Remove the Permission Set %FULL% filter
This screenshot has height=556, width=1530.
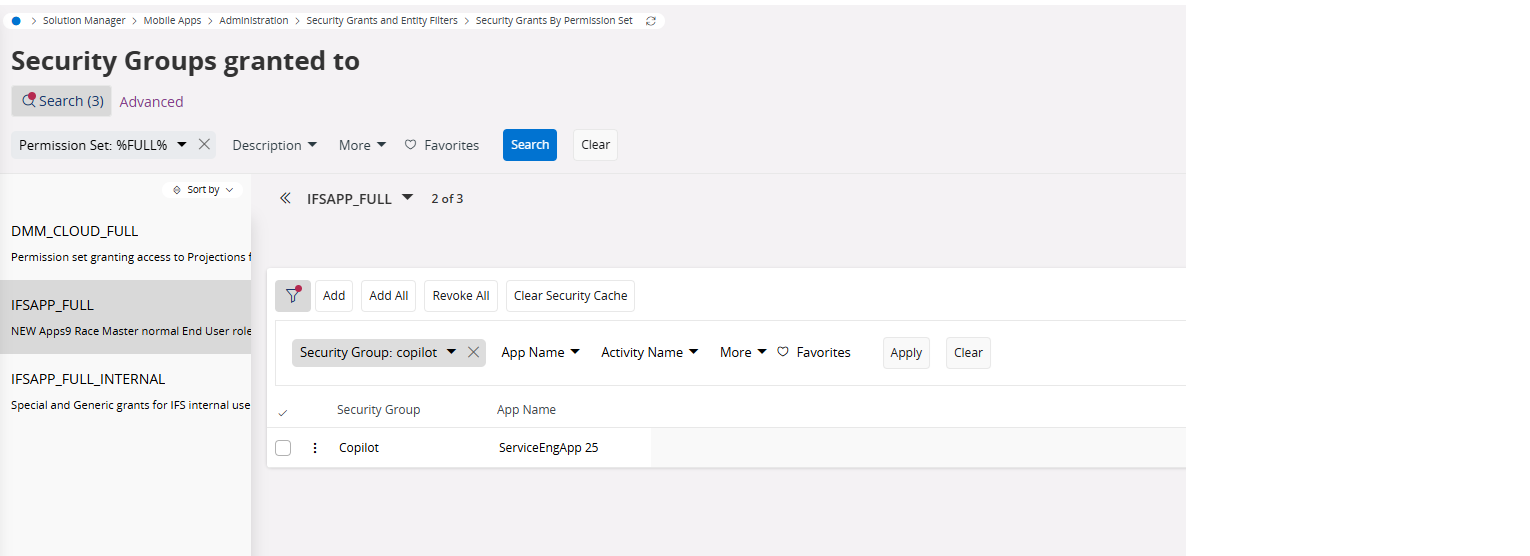point(204,145)
